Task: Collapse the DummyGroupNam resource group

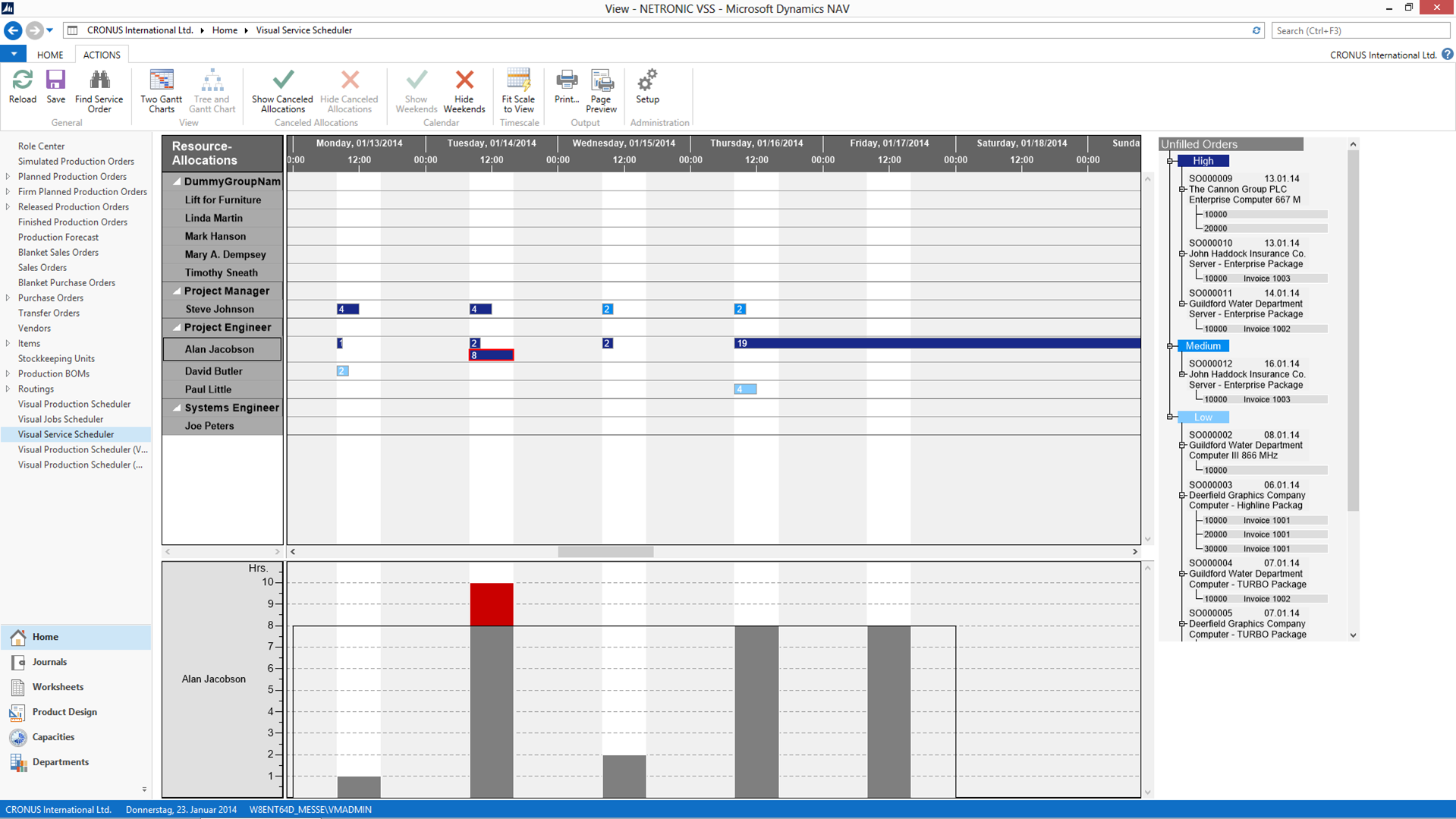Action: (x=176, y=182)
